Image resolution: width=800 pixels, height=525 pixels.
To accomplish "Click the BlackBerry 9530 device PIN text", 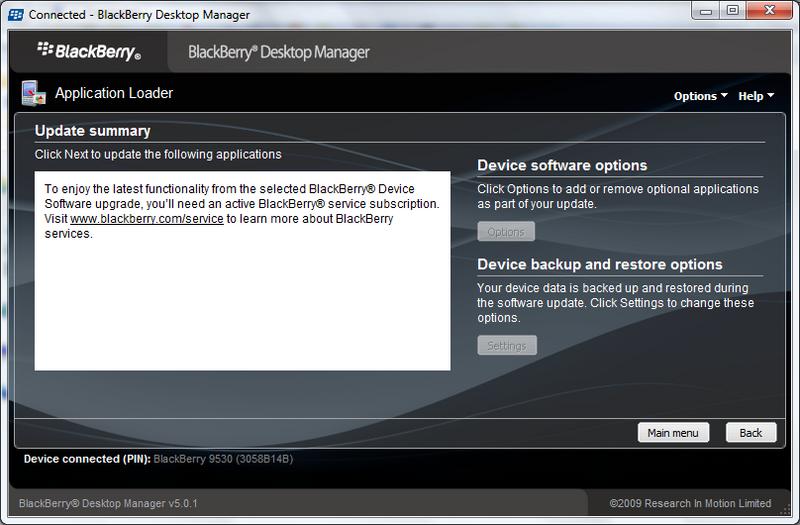I will (223, 460).
